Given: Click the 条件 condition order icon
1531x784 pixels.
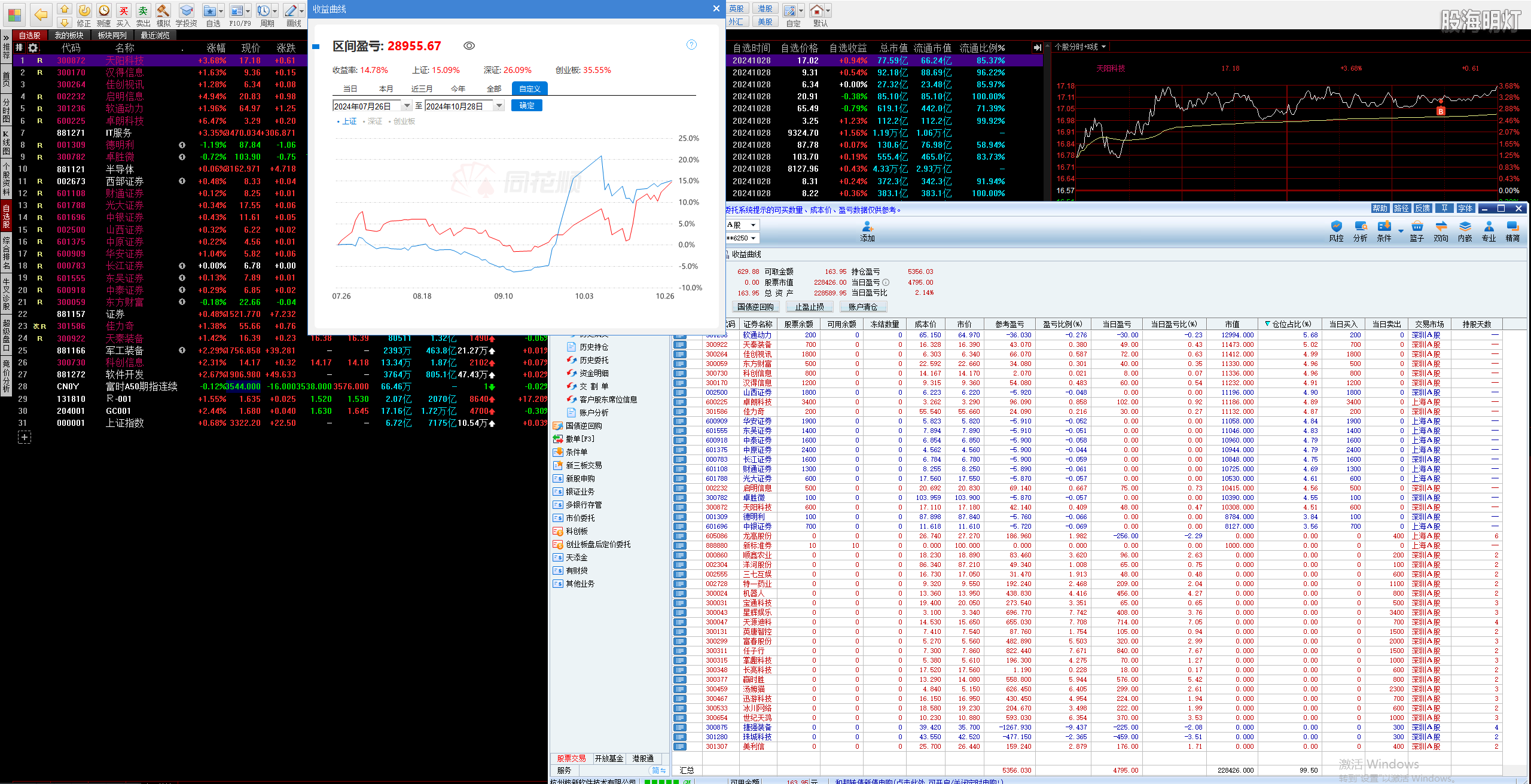Looking at the screenshot, I should [x=1384, y=226].
